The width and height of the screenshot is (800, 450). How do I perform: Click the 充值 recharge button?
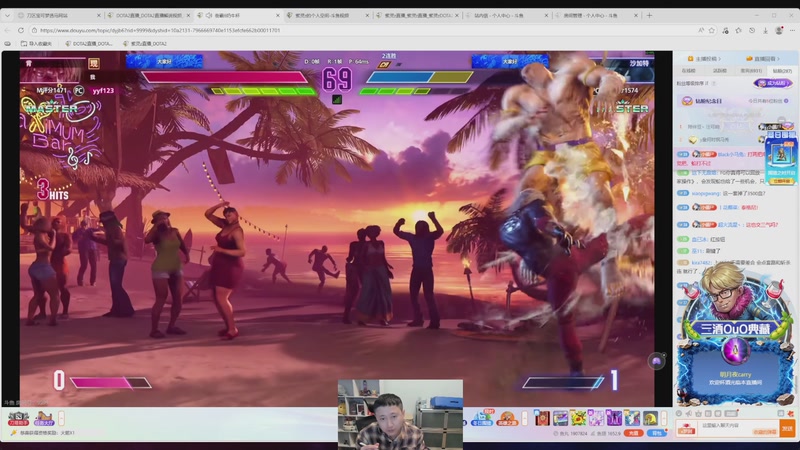pos(634,433)
